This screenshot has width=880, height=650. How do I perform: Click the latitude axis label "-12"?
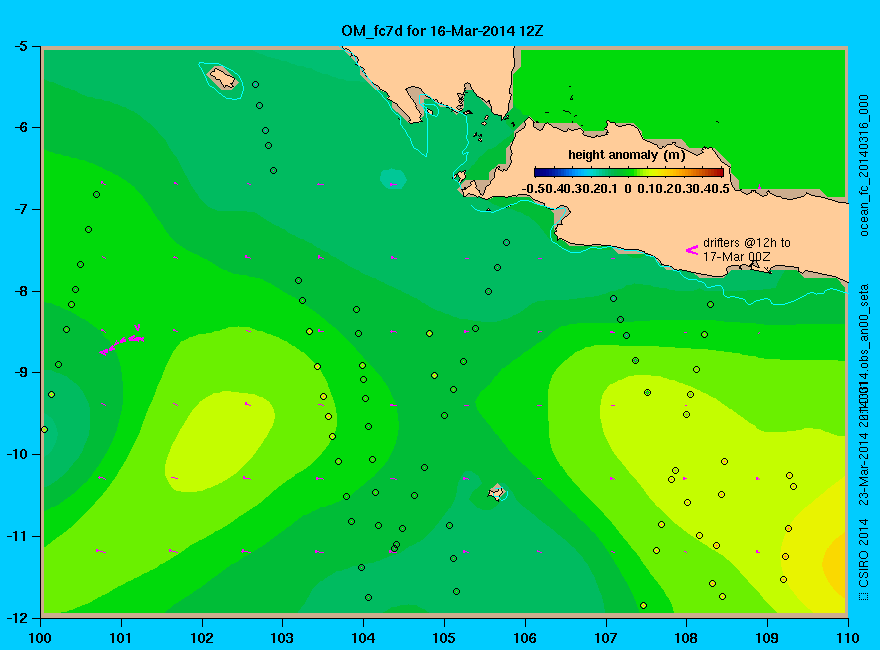pyautogui.click(x=17, y=618)
